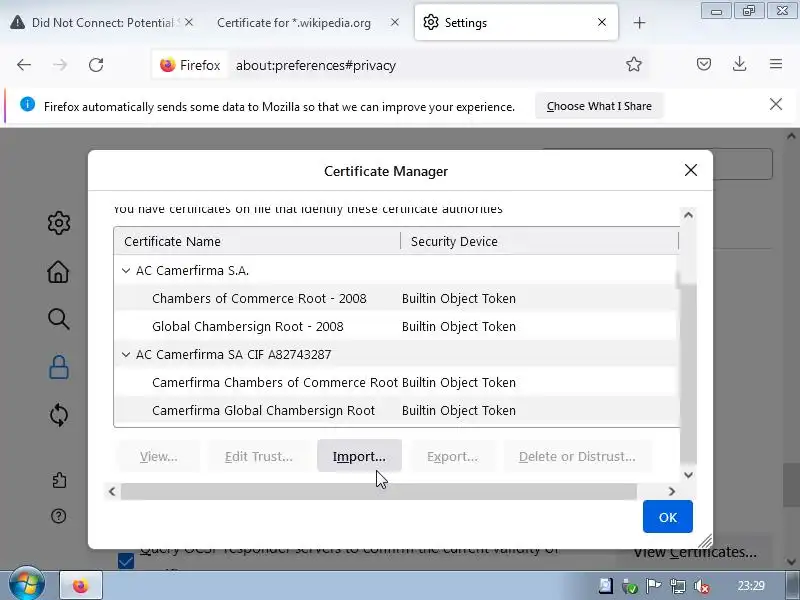The image size is (800, 600).
Task: Collapse the AC Camerfirma S.A. group
Action: [126, 271]
